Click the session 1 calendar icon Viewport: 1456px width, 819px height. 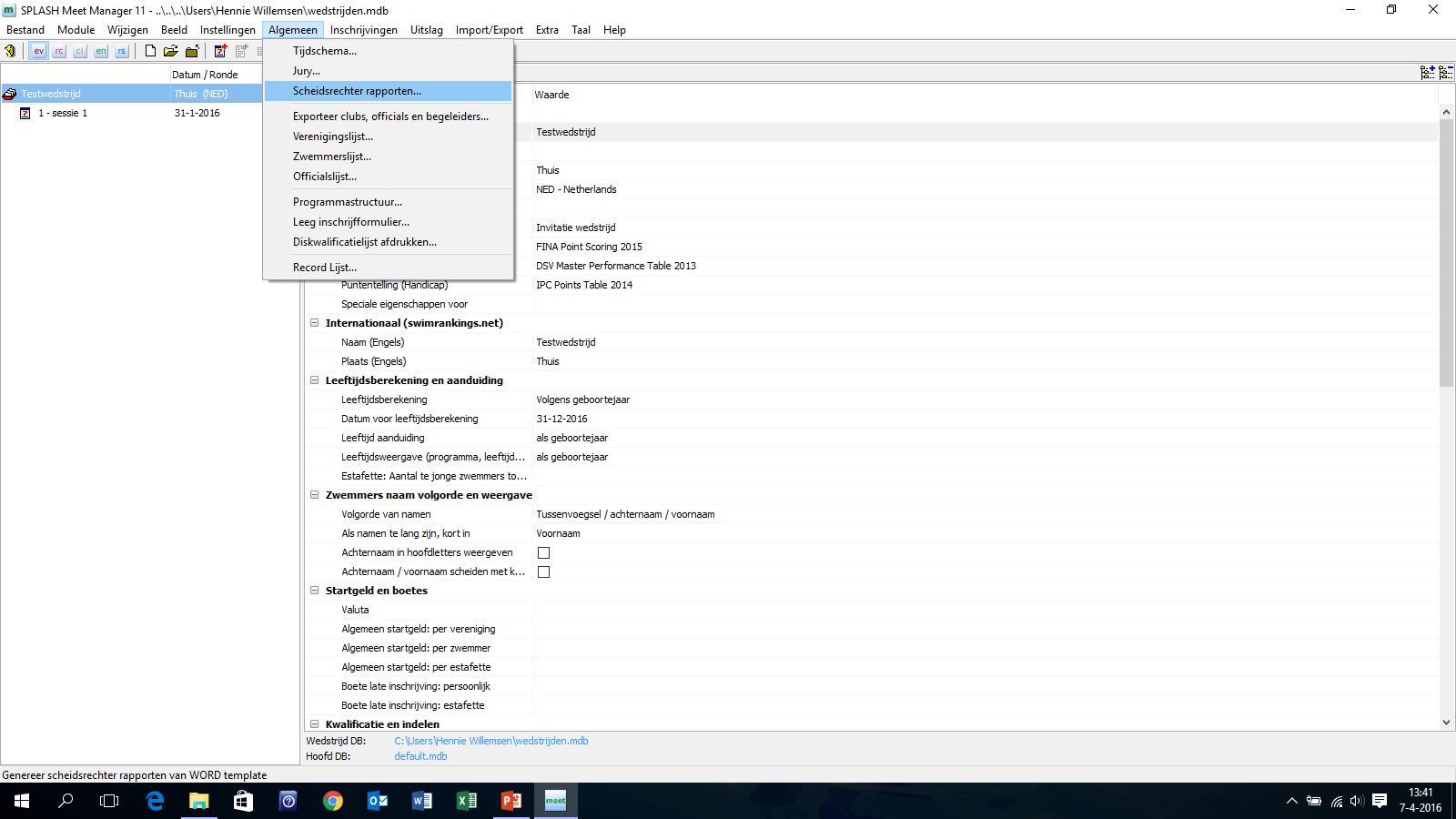click(25, 113)
